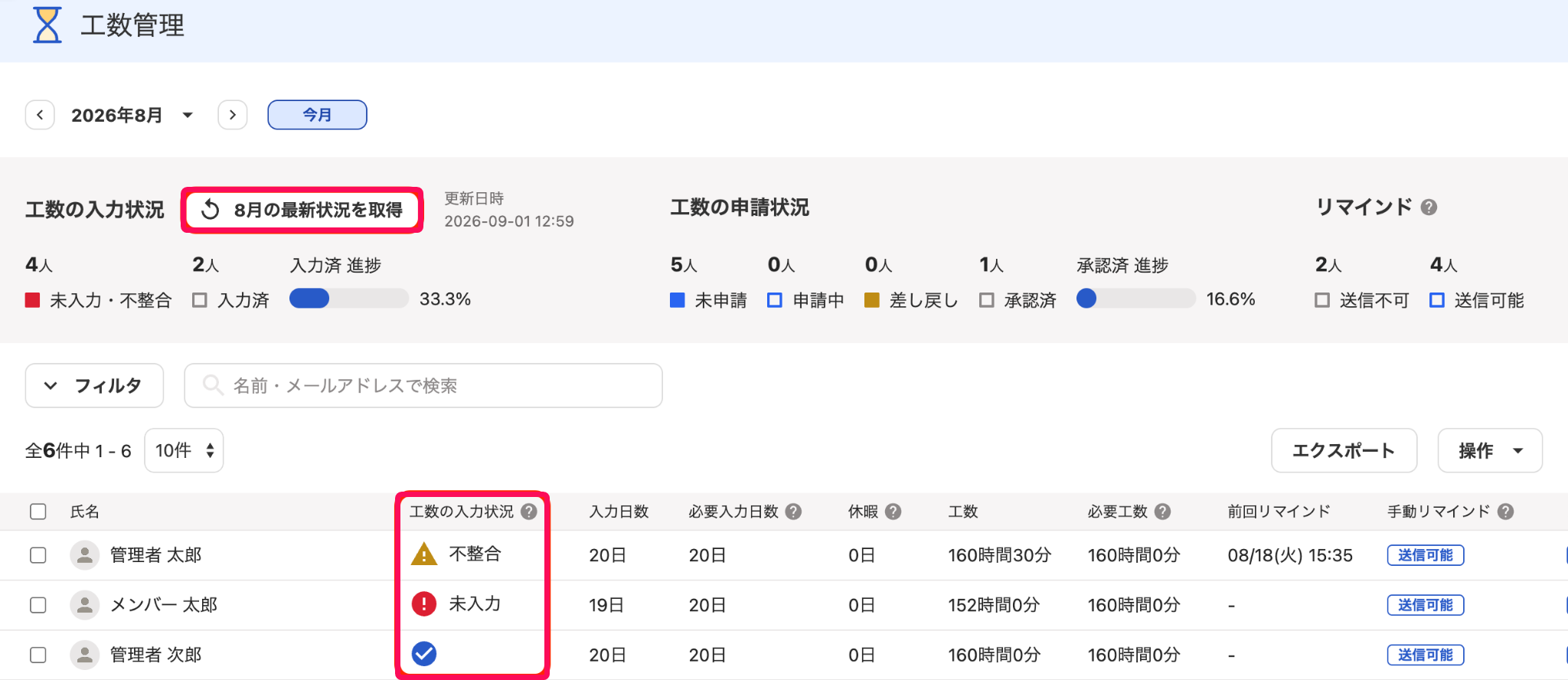Image resolution: width=1568 pixels, height=680 pixels.
Task: Click the help icon in 工数の入力状況 column header
Action: pos(529,512)
